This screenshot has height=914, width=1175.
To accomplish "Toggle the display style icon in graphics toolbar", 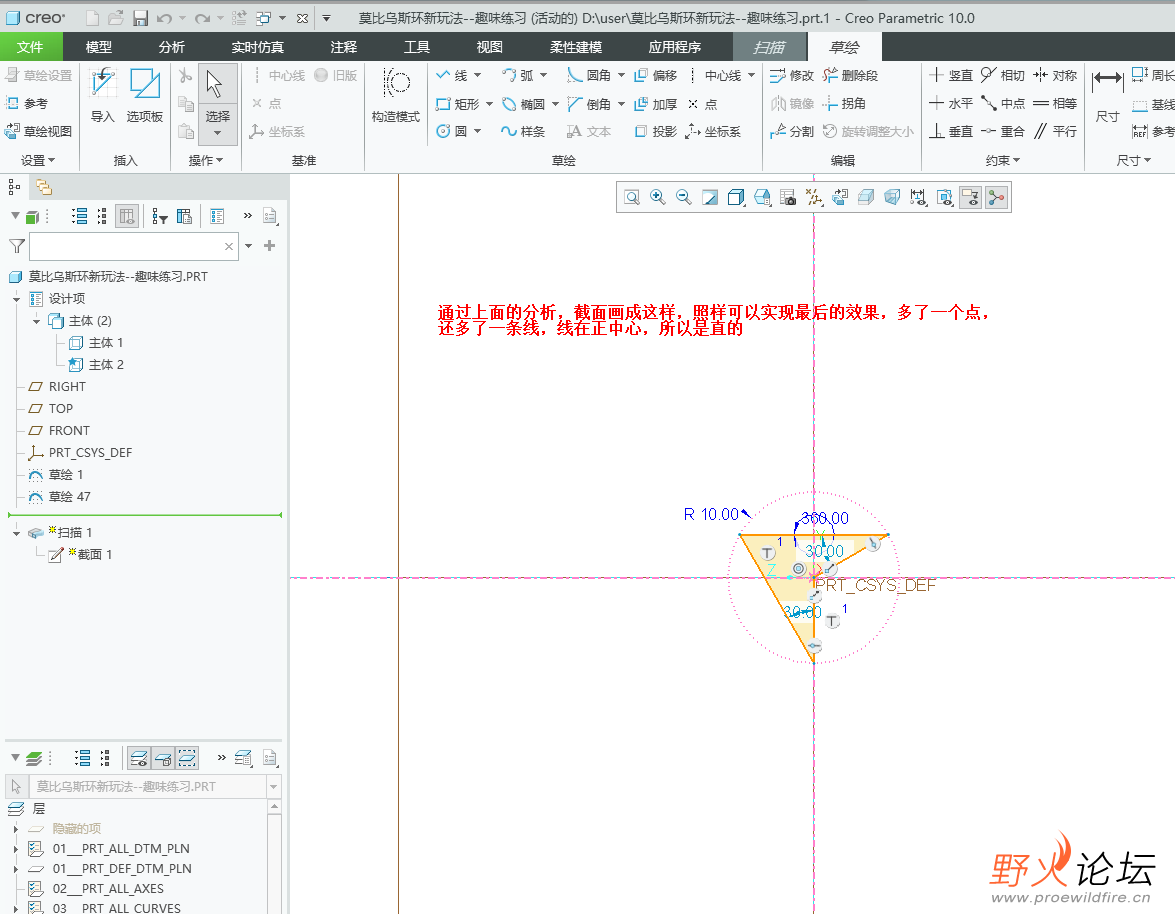I will tap(736, 197).
